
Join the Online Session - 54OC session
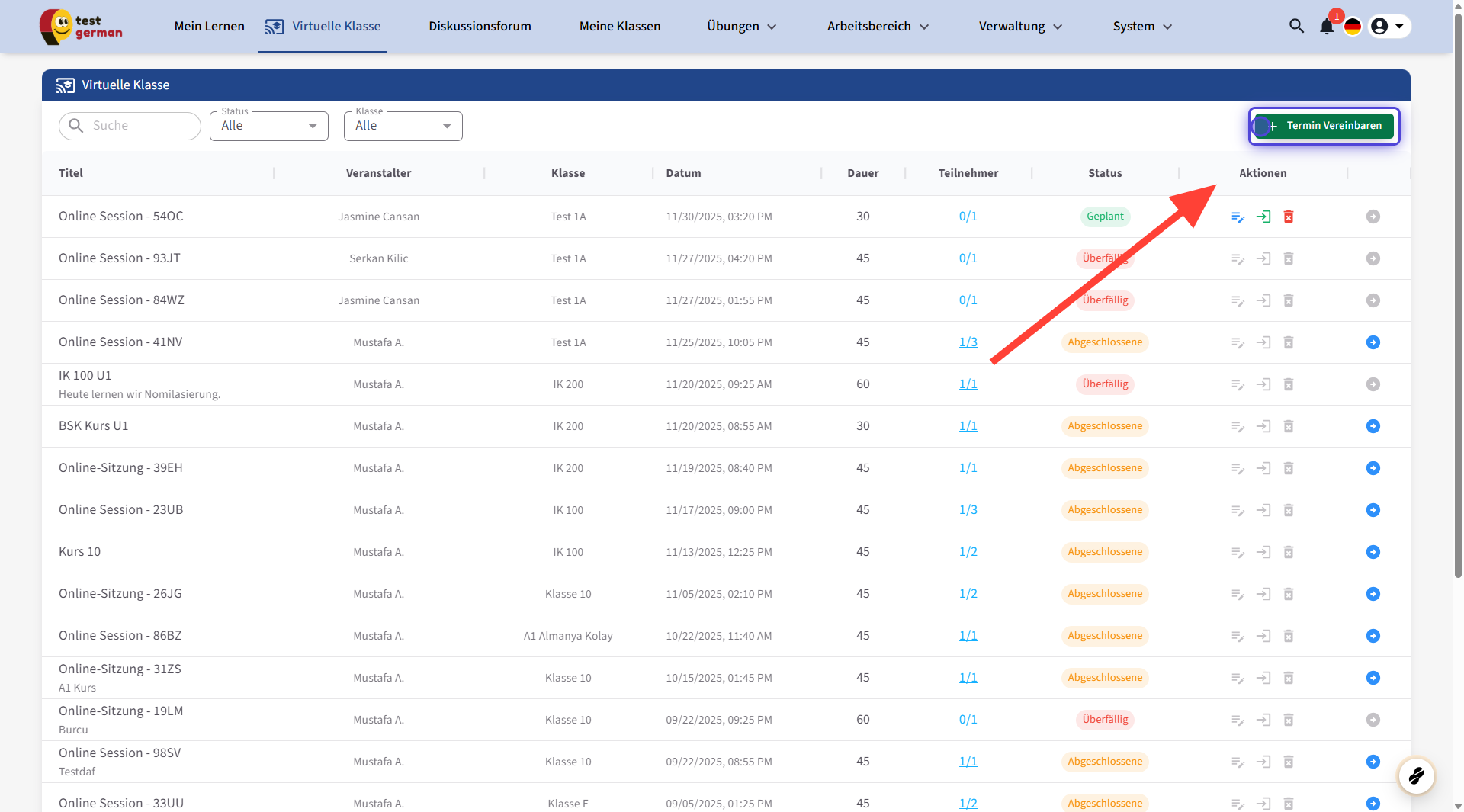[x=1263, y=217]
